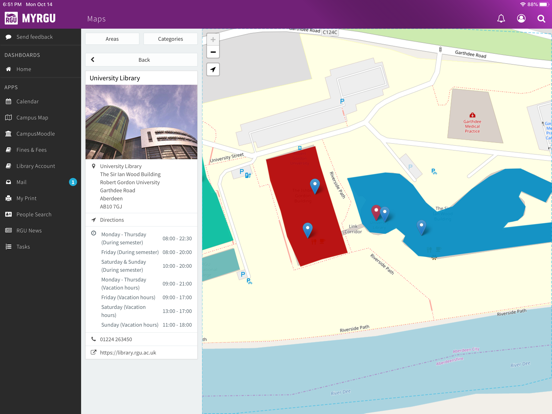Click the Mail unread badge
The width and height of the screenshot is (552, 414).
click(x=73, y=182)
